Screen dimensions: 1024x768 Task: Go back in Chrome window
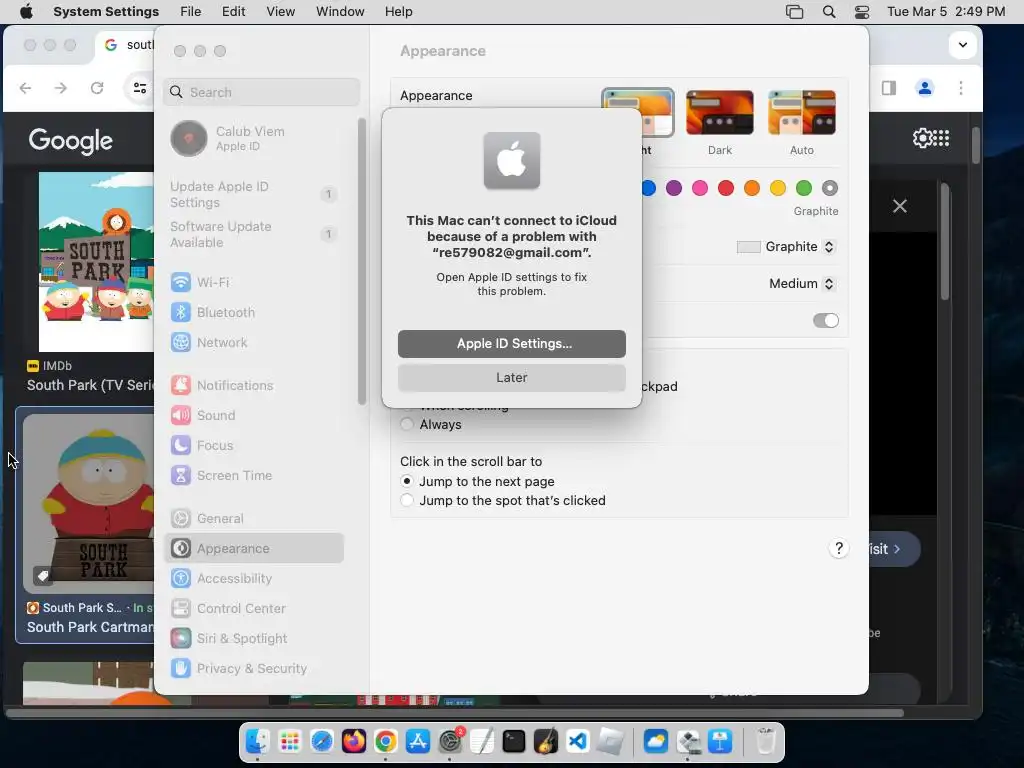tap(25, 88)
